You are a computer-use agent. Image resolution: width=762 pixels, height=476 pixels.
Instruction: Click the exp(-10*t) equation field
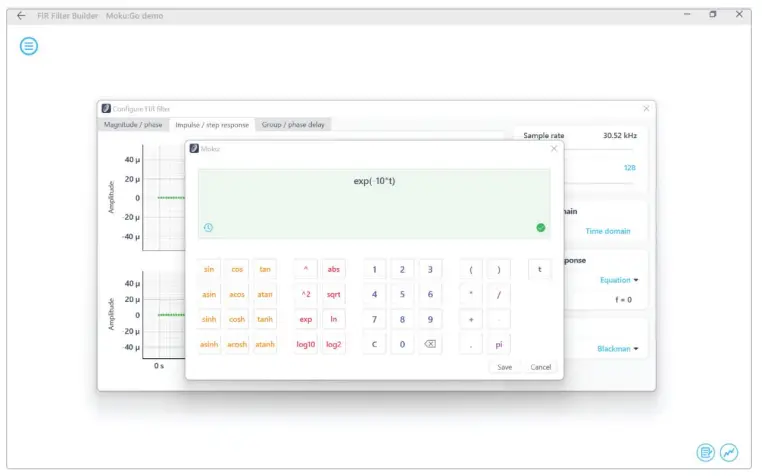(x=374, y=204)
